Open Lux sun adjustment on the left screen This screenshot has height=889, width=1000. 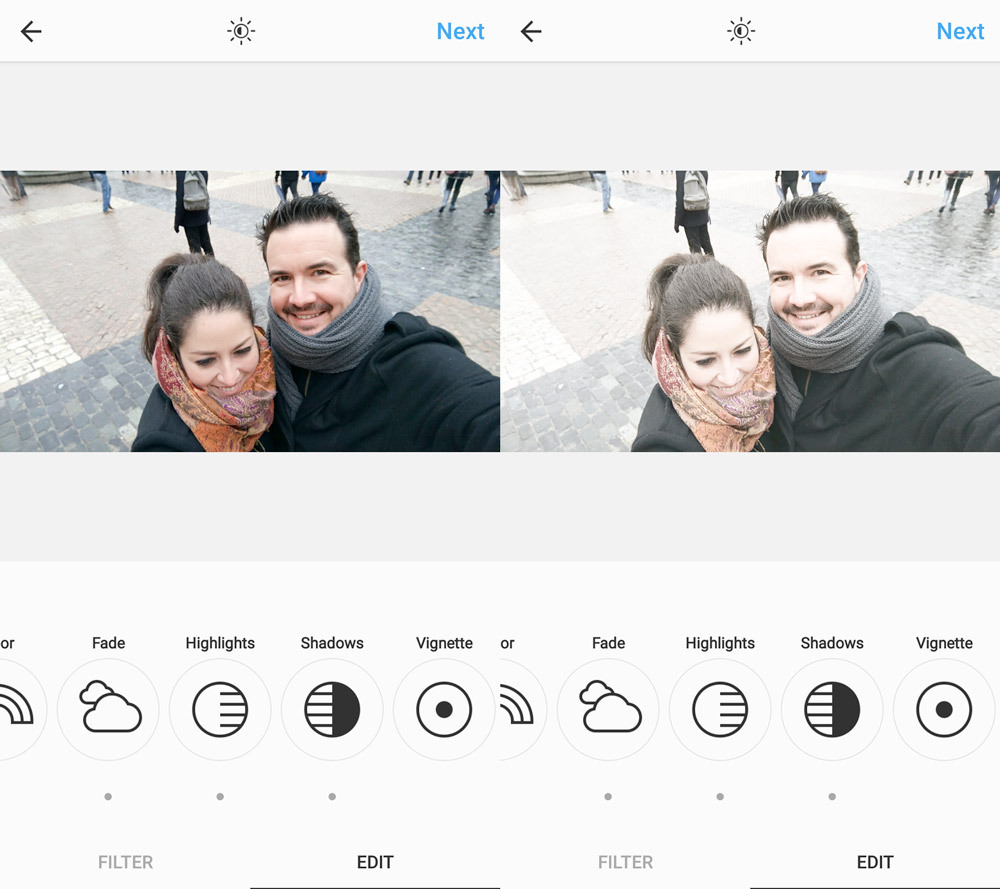pos(241,32)
